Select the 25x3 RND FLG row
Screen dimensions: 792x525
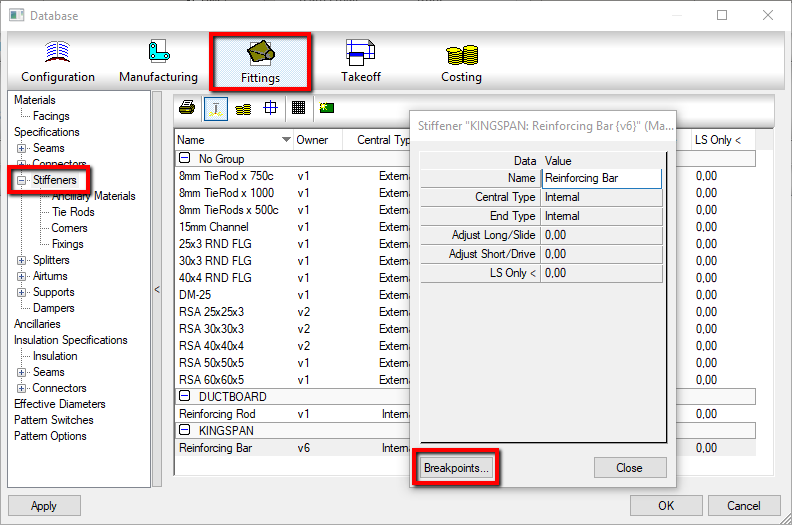click(x=294, y=244)
